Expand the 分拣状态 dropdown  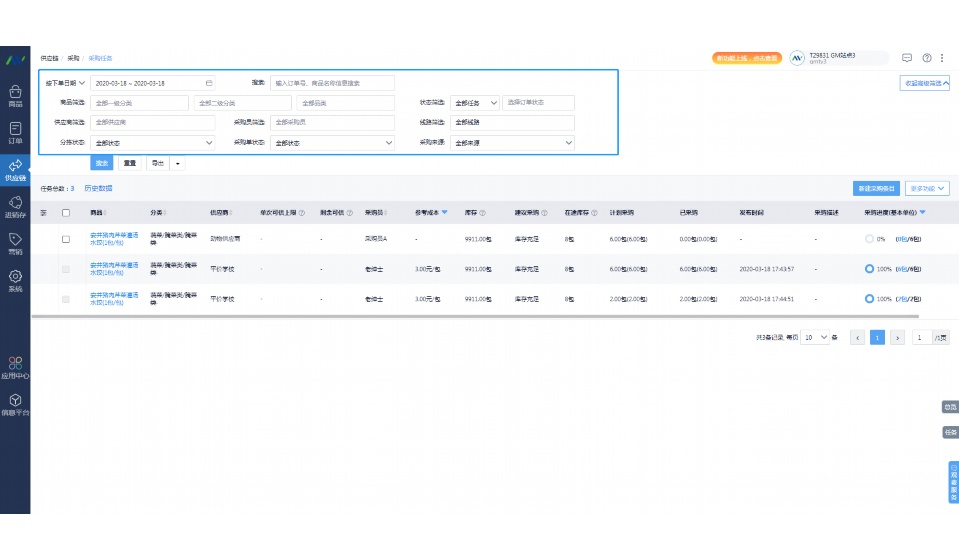[153, 143]
